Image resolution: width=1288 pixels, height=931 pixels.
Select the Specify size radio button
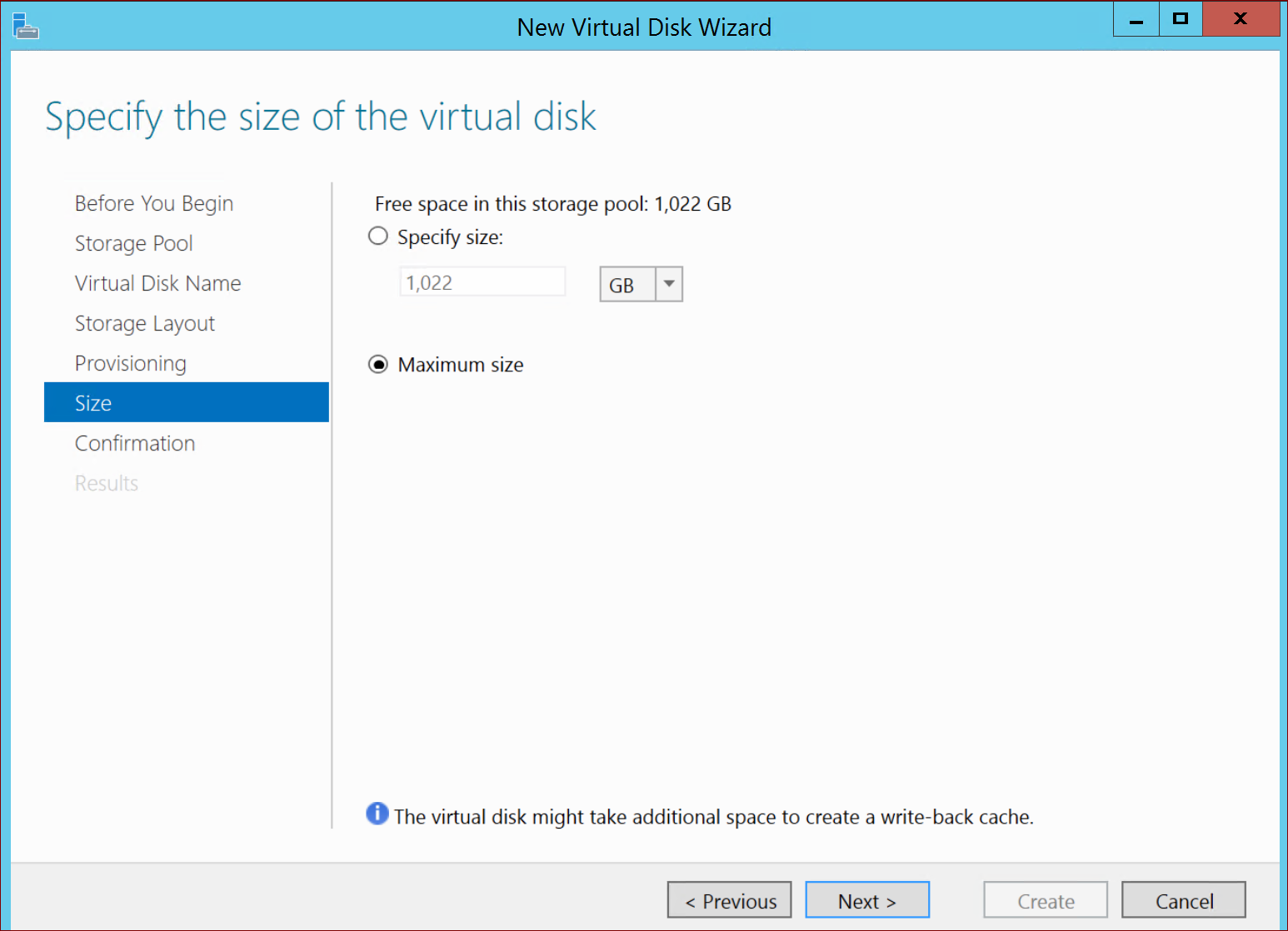pos(378,236)
